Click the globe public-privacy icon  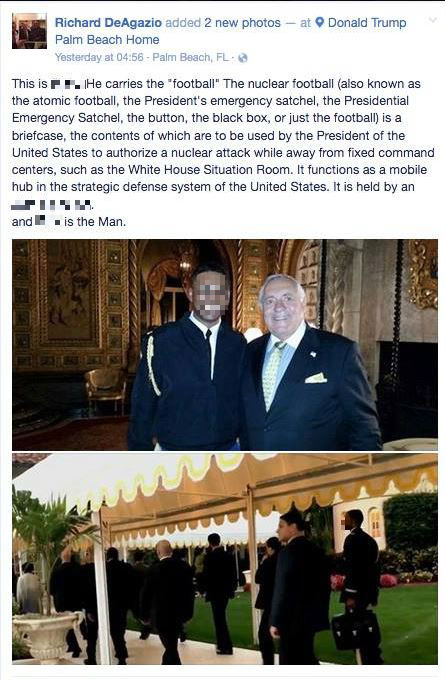coord(243,58)
